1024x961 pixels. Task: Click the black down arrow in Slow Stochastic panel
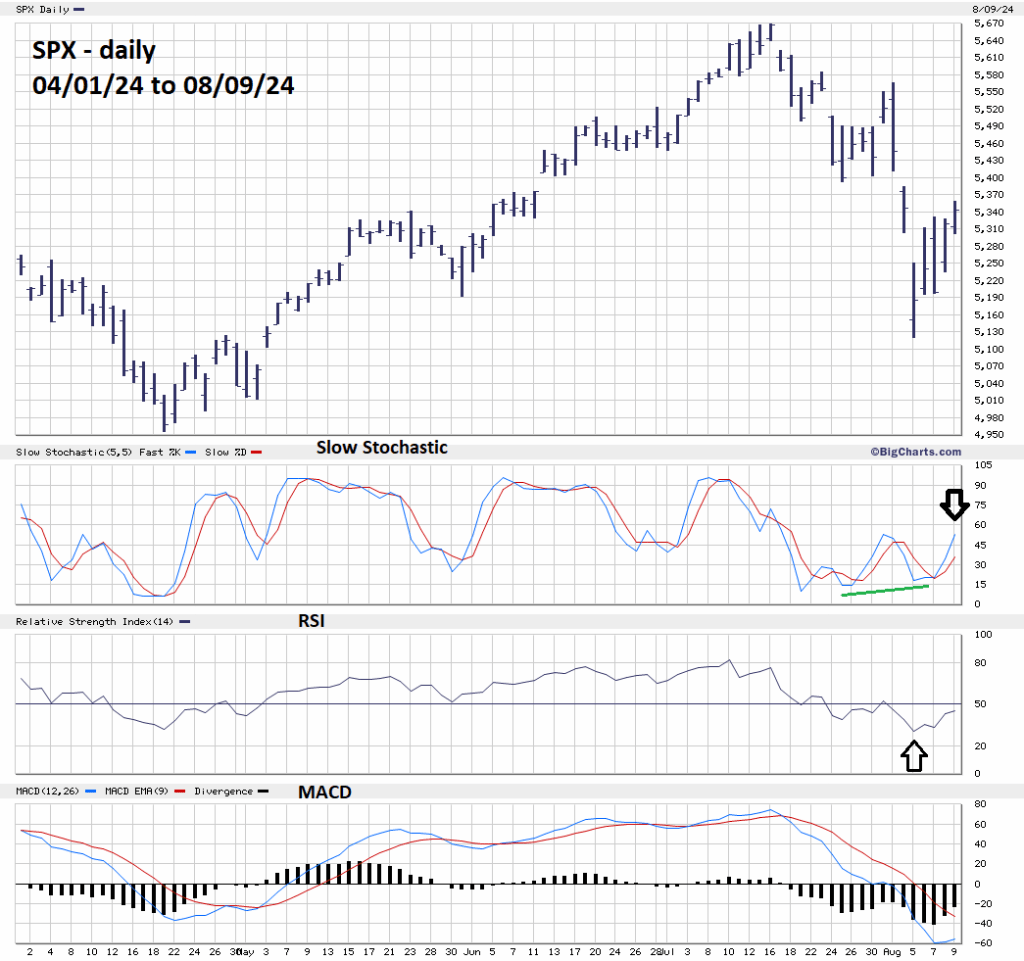coord(953,504)
